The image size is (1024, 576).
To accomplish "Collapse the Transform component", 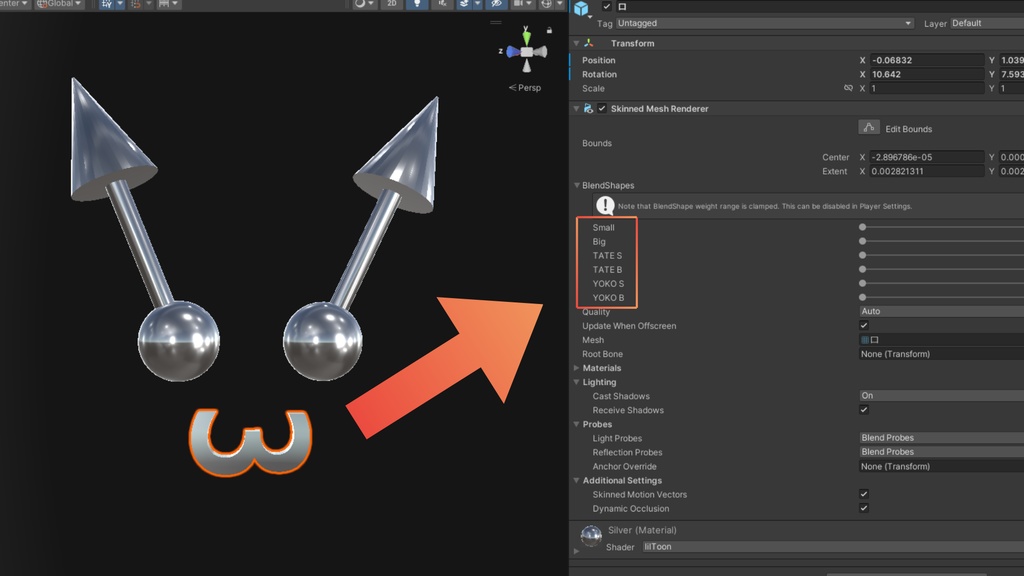I will [576, 43].
